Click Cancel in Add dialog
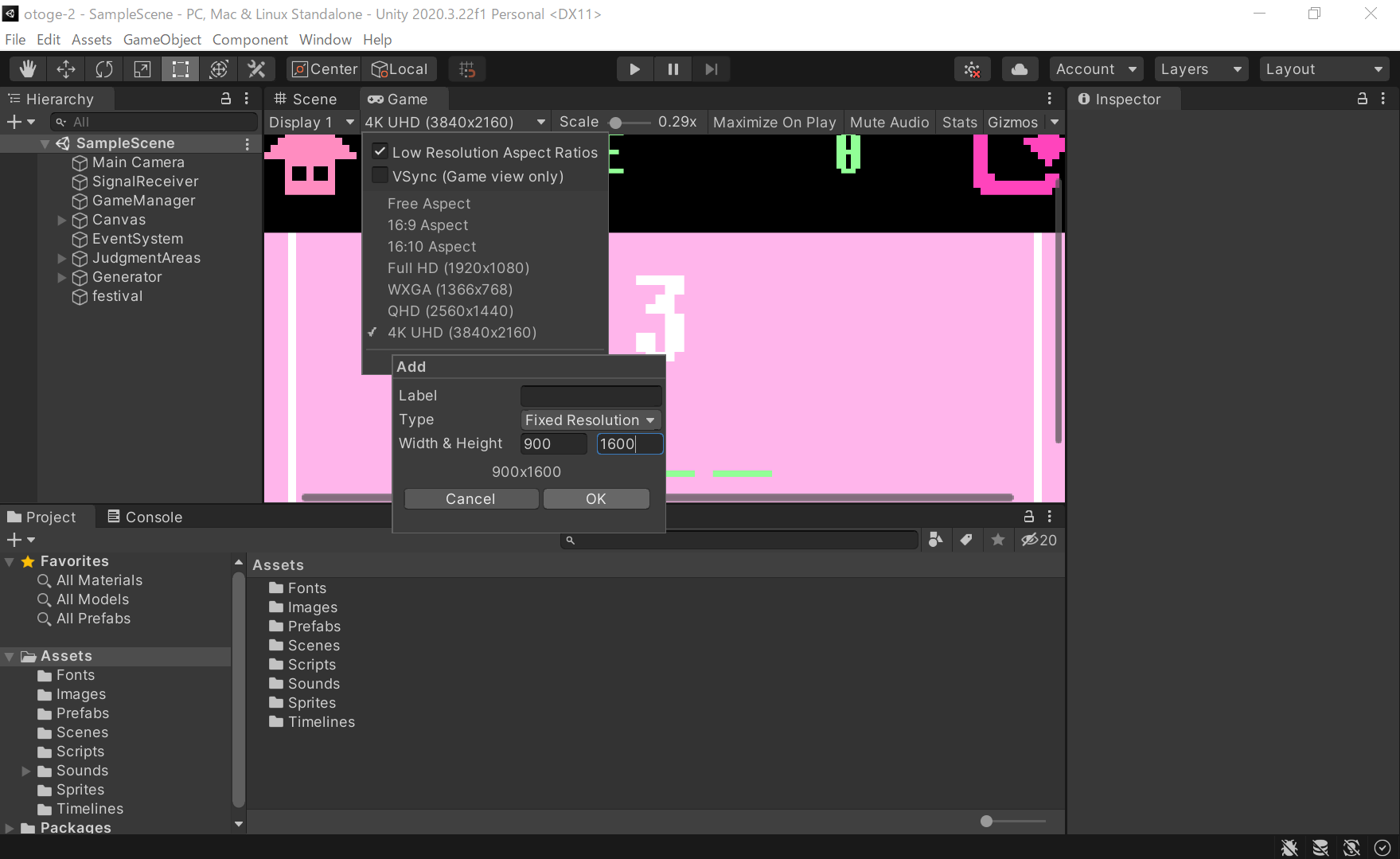The image size is (1400, 859). pyautogui.click(x=470, y=498)
